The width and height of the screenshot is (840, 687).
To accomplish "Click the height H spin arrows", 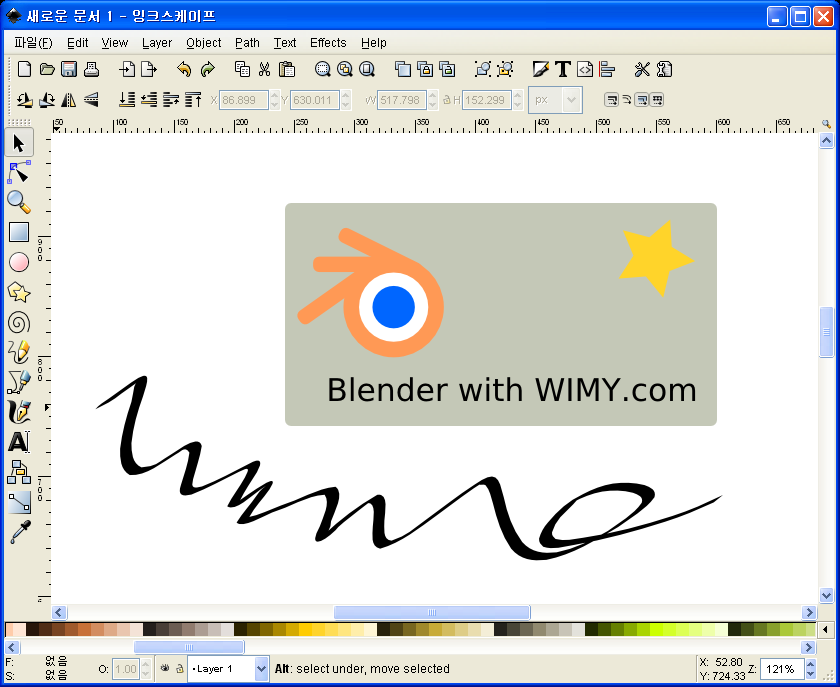I will click(x=518, y=100).
